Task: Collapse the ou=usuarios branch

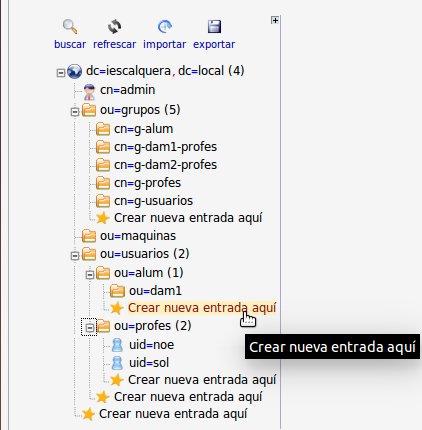Action: pyautogui.click(x=75, y=256)
